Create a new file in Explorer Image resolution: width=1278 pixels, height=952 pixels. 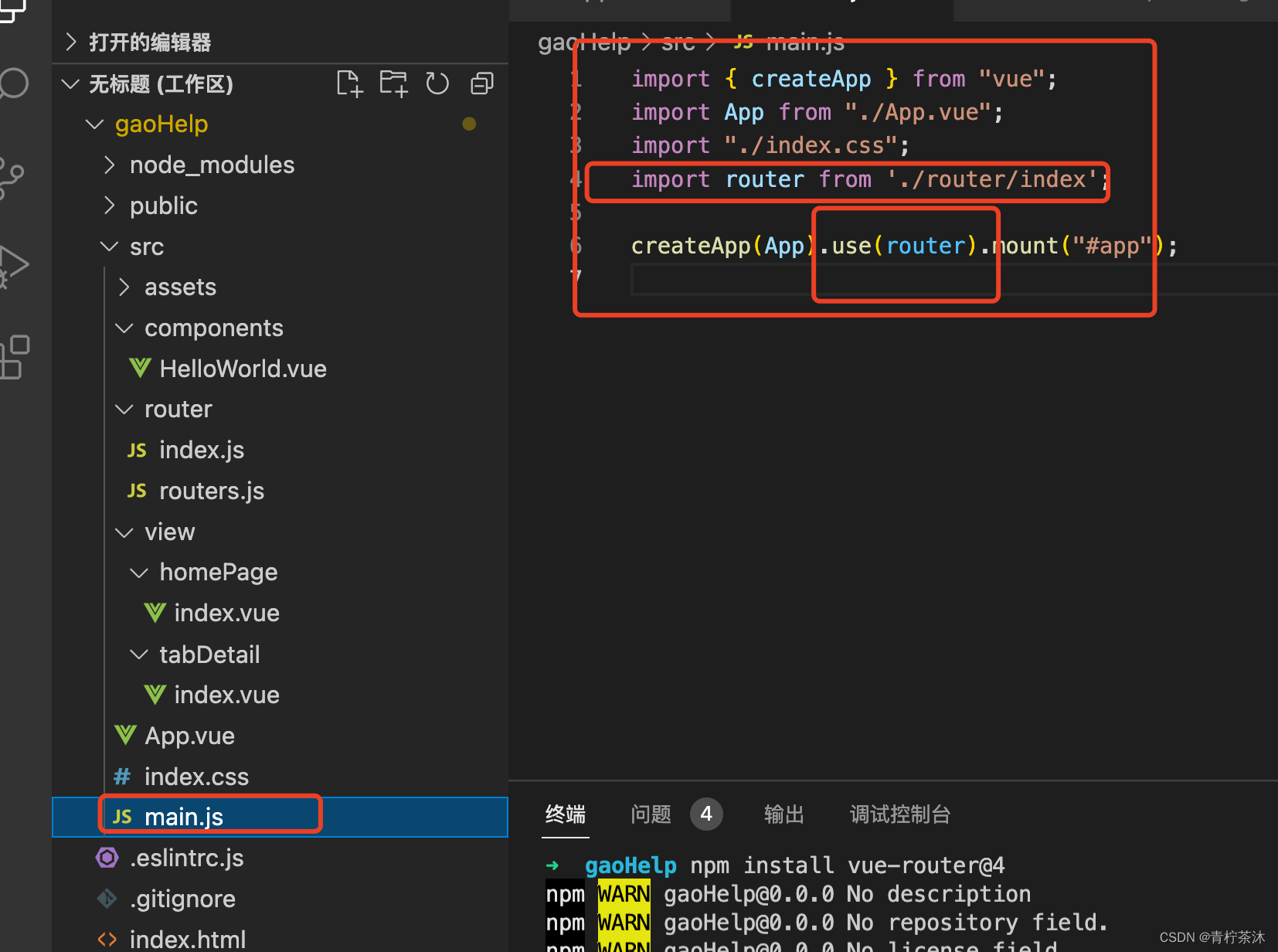tap(349, 83)
